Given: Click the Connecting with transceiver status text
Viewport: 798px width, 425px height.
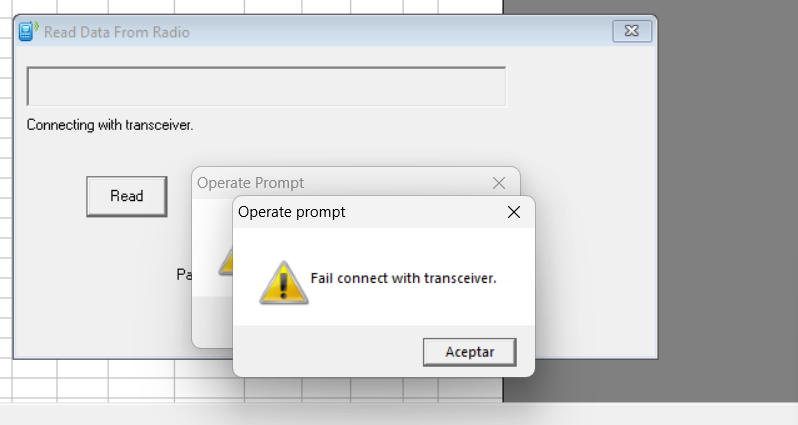Looking at the screenshot, I should pos(110,125).
